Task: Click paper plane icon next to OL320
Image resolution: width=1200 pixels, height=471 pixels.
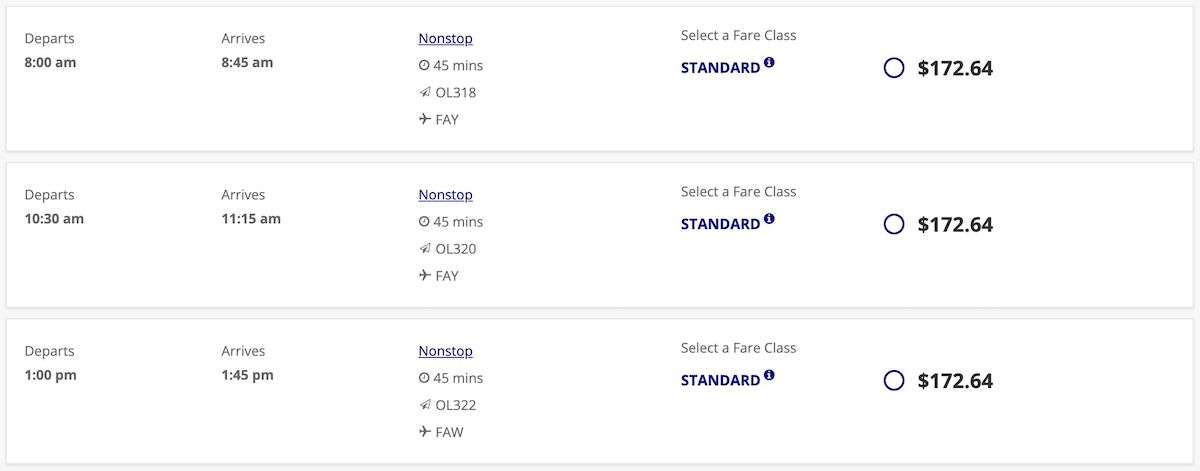Action: point(424,249)
